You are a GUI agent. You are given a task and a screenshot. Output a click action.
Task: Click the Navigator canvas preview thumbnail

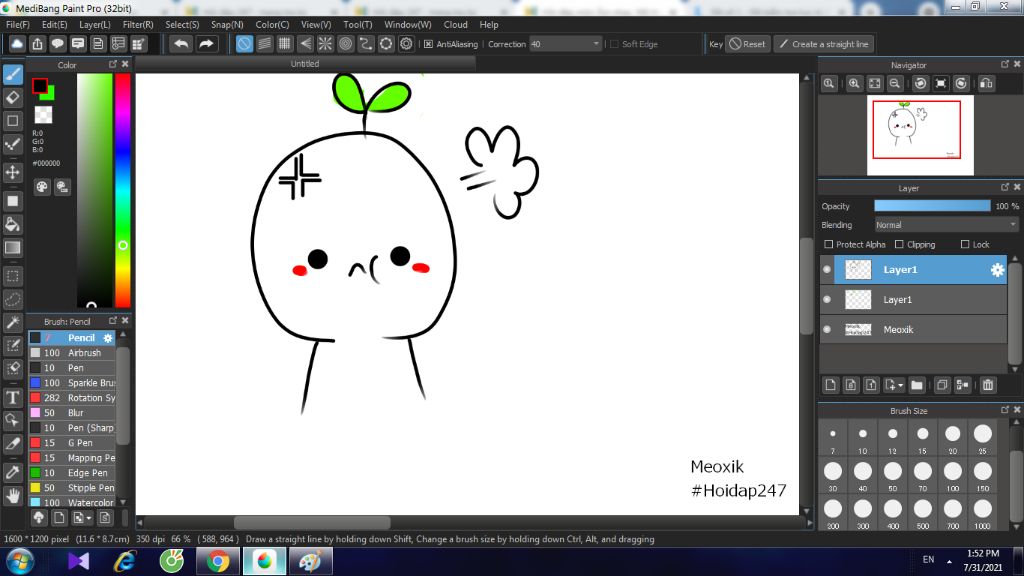pyautogui.click(x=920, y=135)
